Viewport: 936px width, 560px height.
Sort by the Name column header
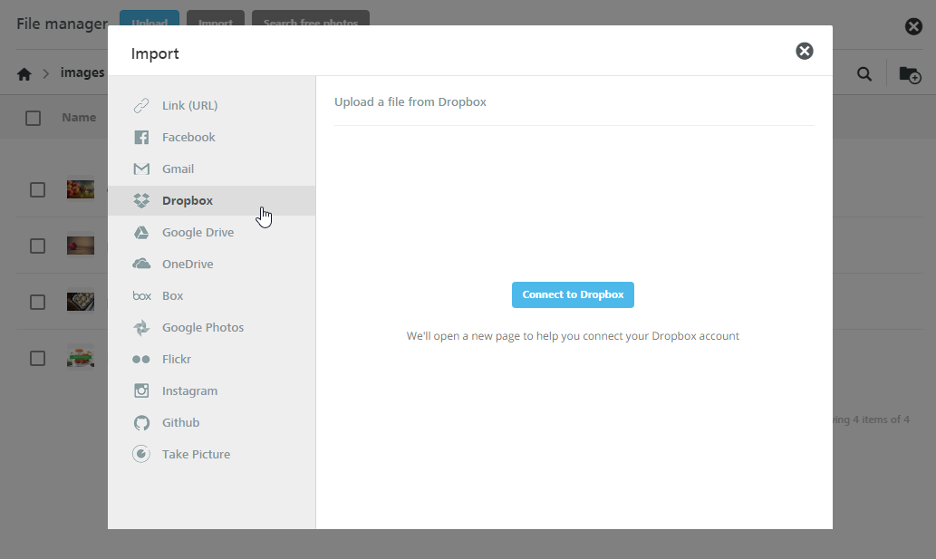[x=79, y=118]
